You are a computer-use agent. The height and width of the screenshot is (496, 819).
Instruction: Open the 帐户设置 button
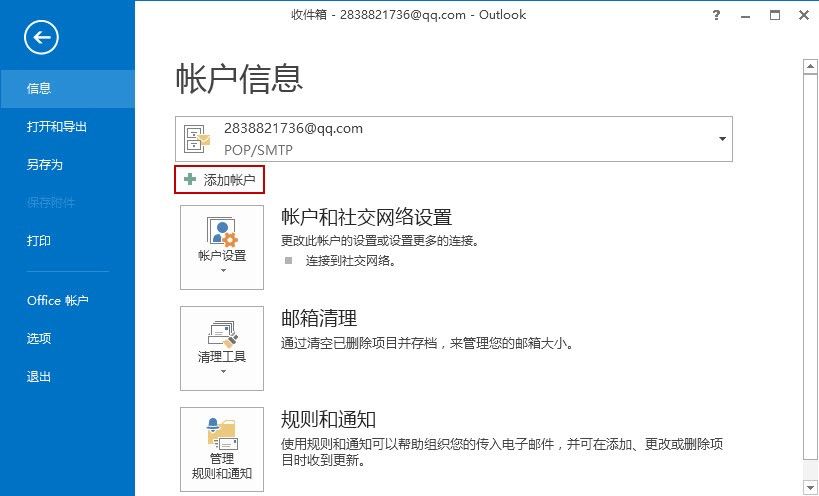222,247
